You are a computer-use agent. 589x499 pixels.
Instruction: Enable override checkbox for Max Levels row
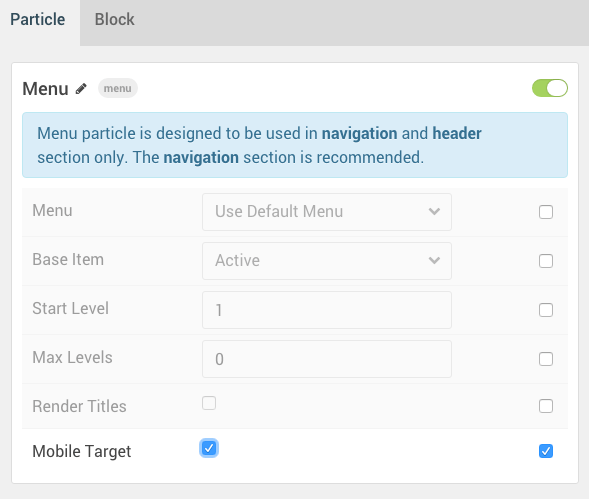click(x=546, y=359)
